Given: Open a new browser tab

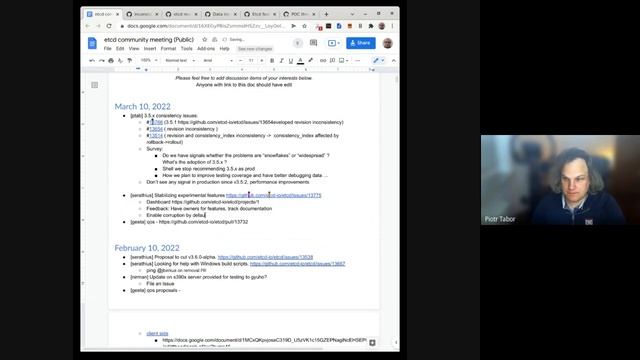Looking at the screenshot, I should 326,14.
